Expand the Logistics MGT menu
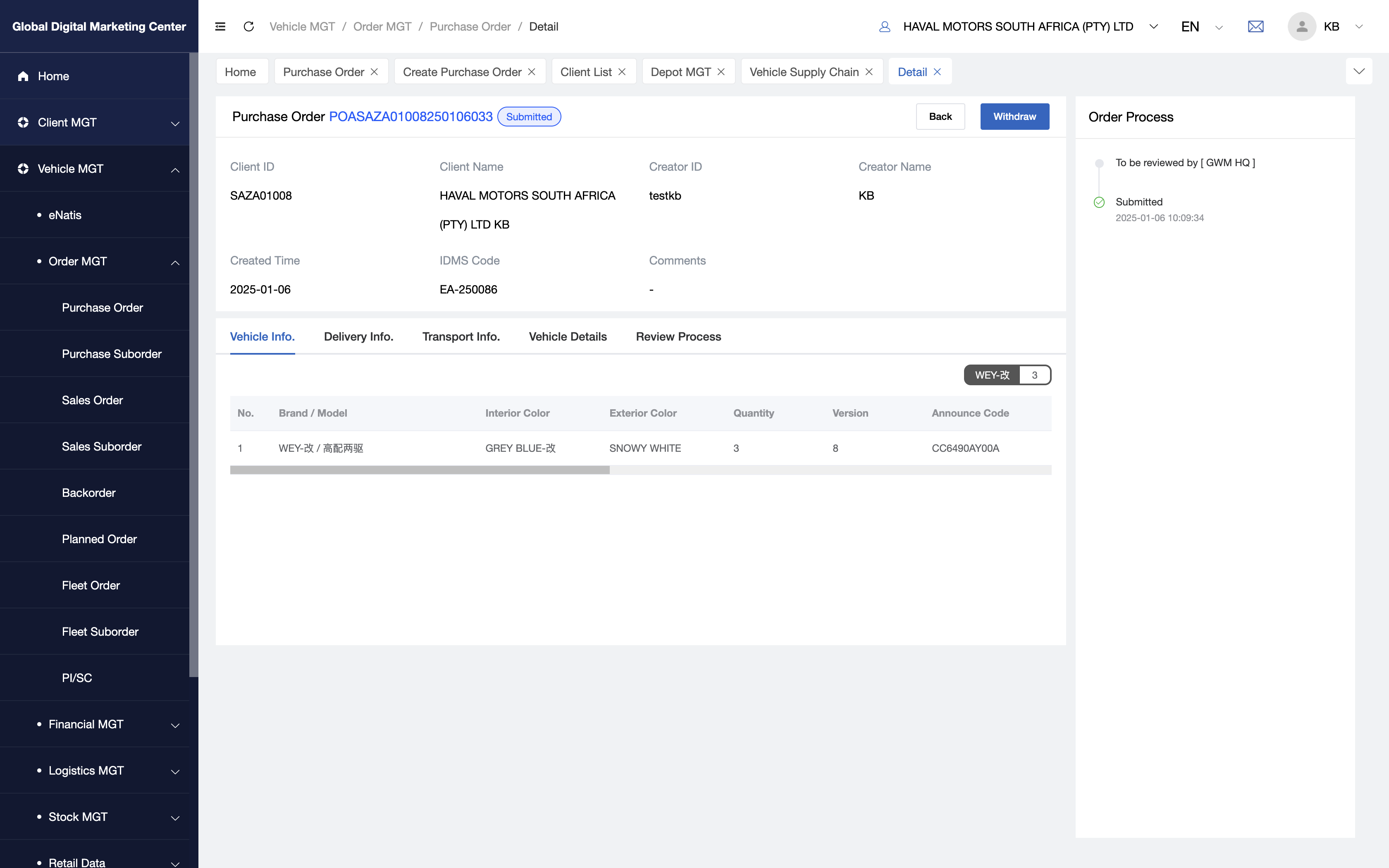This screenshot has width=1389, height=868. [175, 772]
